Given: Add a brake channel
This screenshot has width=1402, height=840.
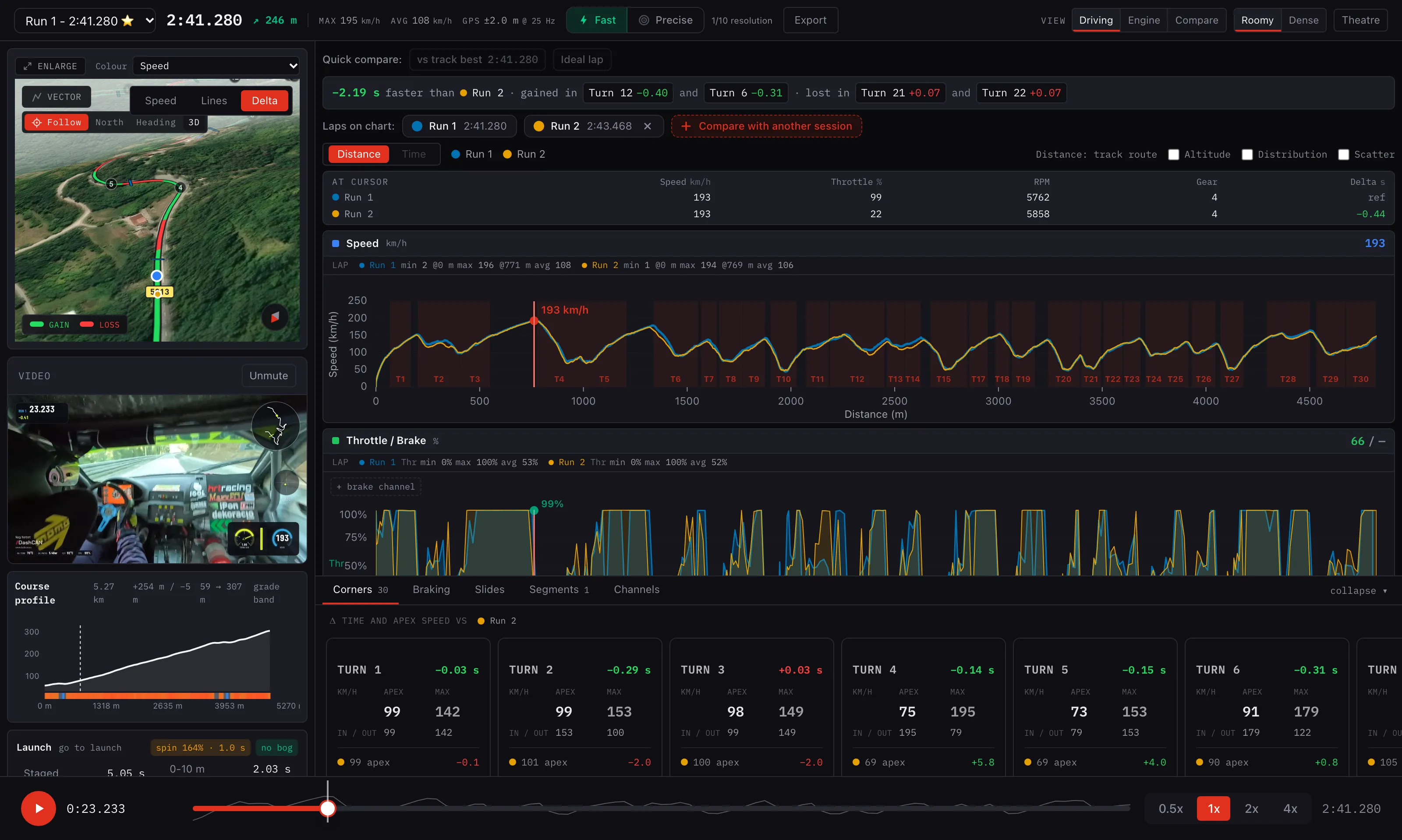Looking at the screenshot, I should pyautogui.click(x=376, y=487).
